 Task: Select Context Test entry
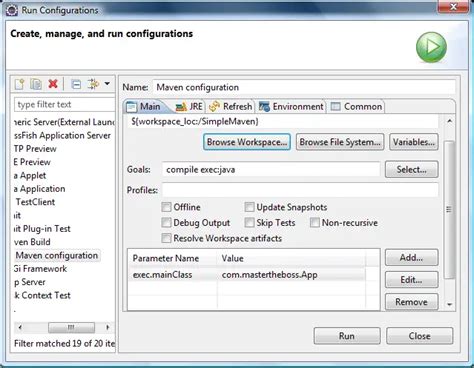42,295
